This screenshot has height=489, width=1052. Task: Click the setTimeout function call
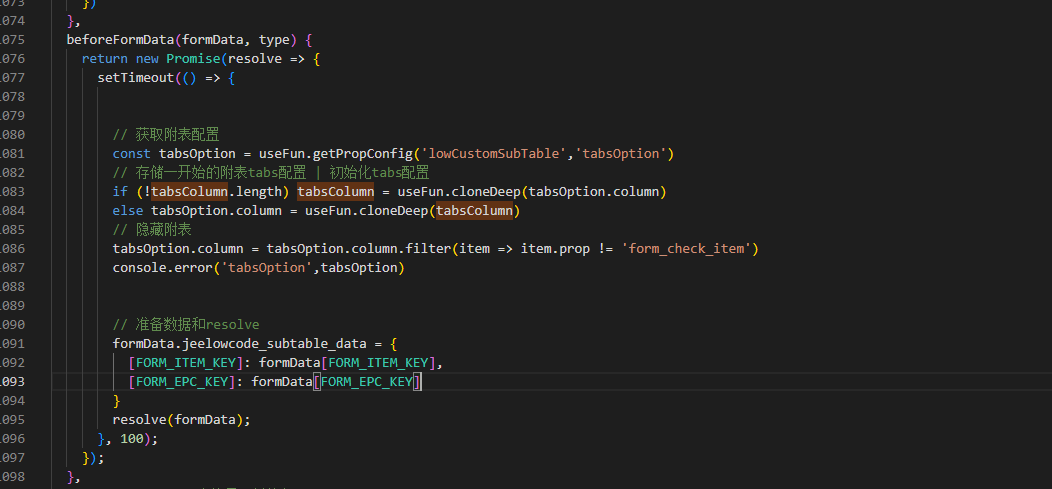click(x=135, y=78)
